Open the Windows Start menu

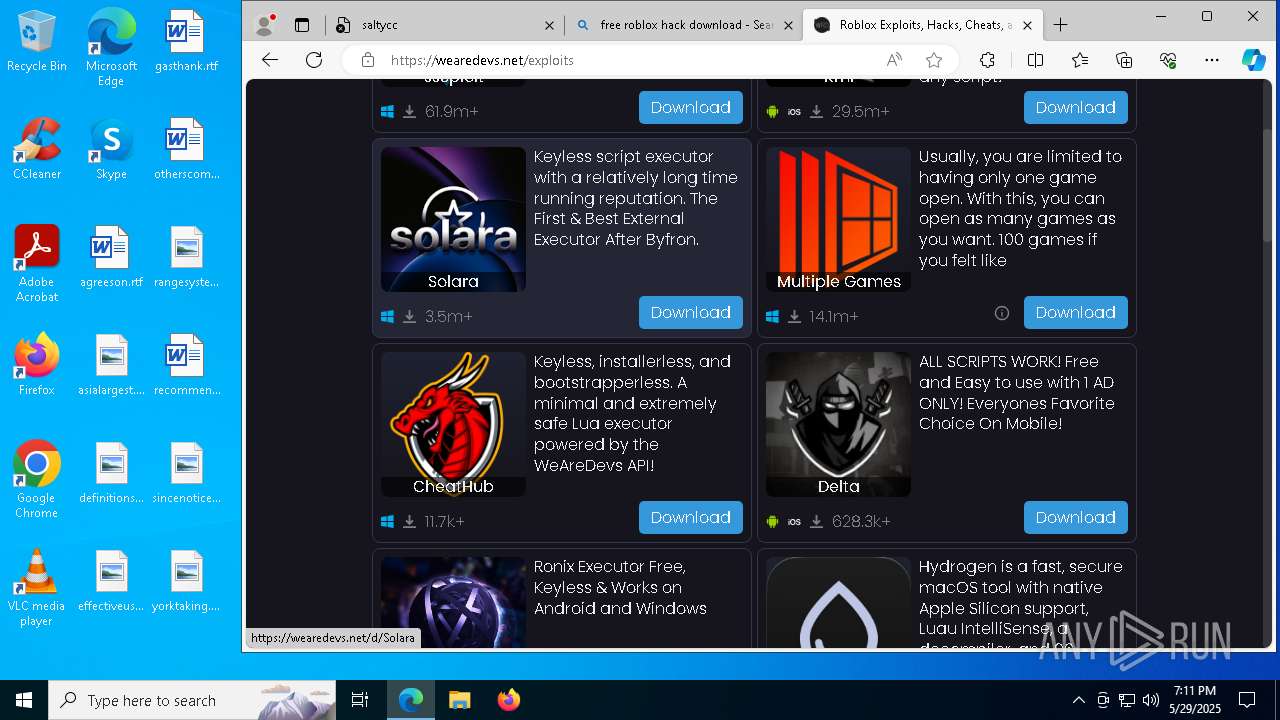[x=24, y=700]
